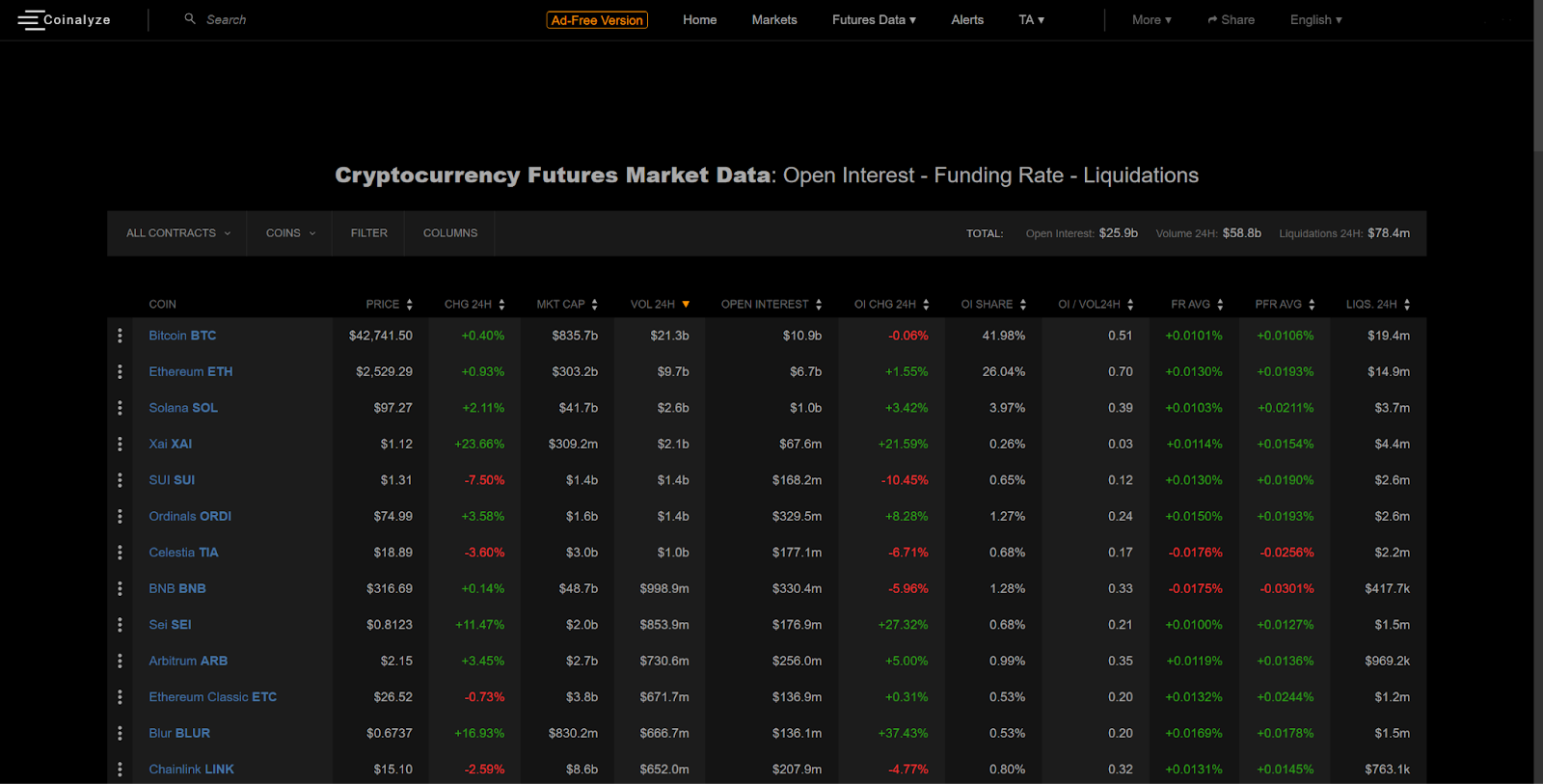Sort table by PRICE column arrows
Viewport: 1543px width, 784px height.
[x=409, y=305]
